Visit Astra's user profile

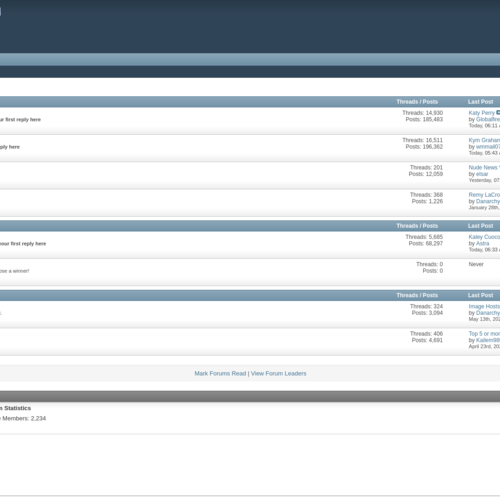click(x=482, y=243)
